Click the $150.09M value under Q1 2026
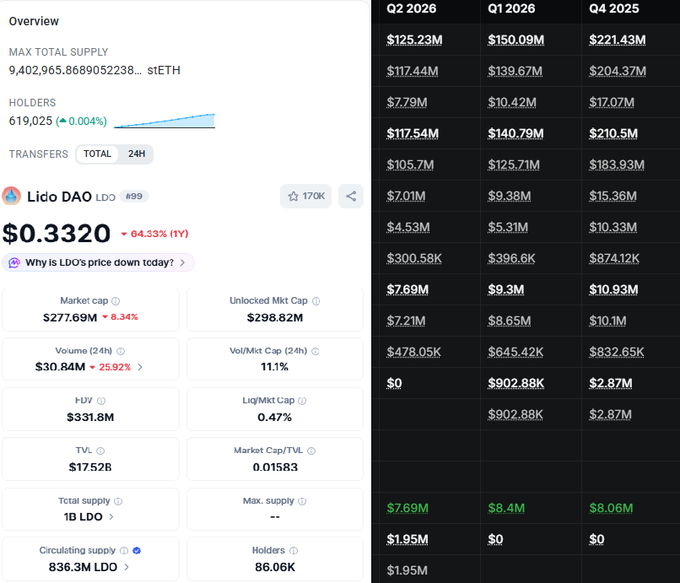Viewport: 680px width, 583px height. [516, 40]
